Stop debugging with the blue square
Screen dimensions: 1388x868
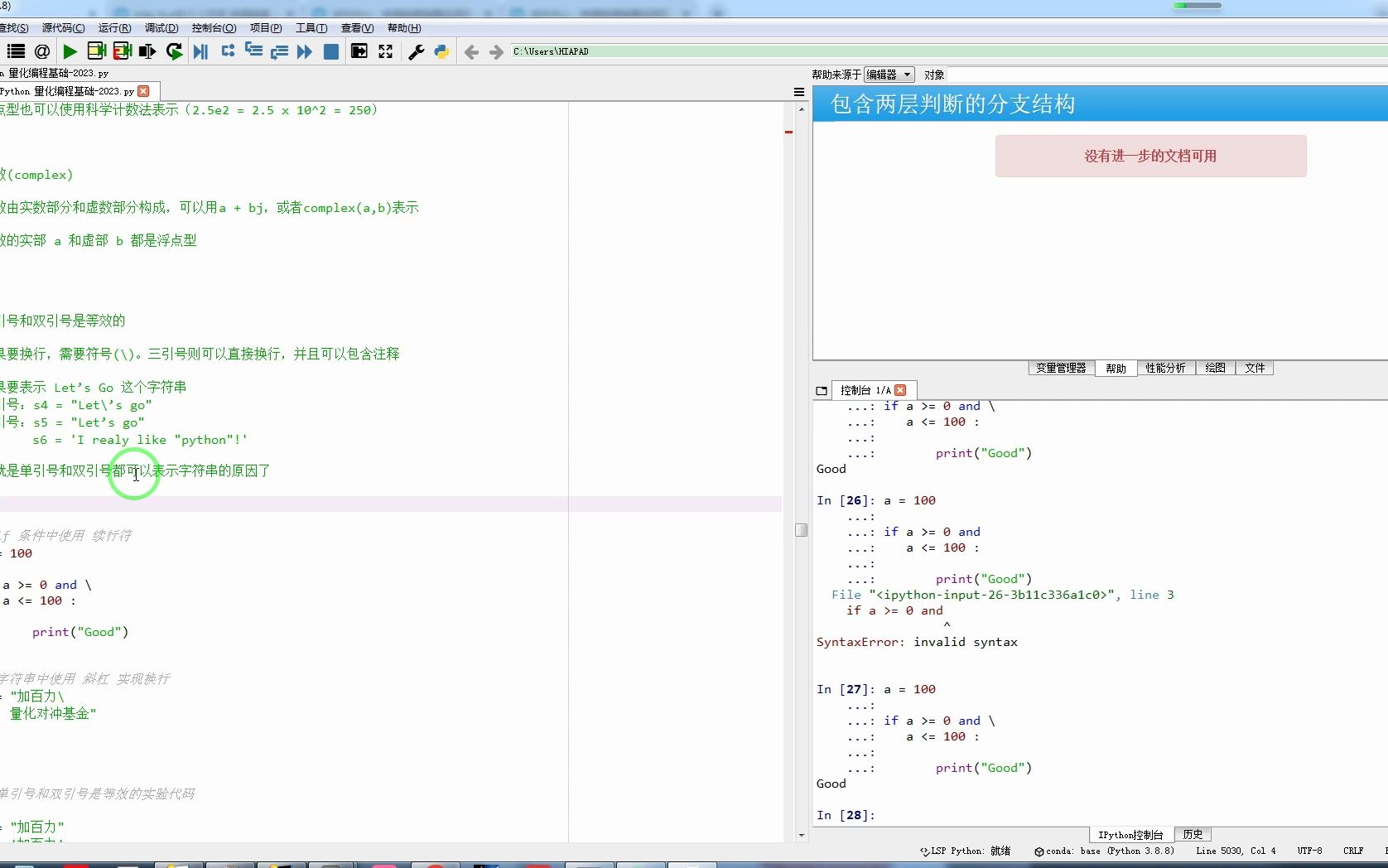pyautogui.click(x=331, y=51)
